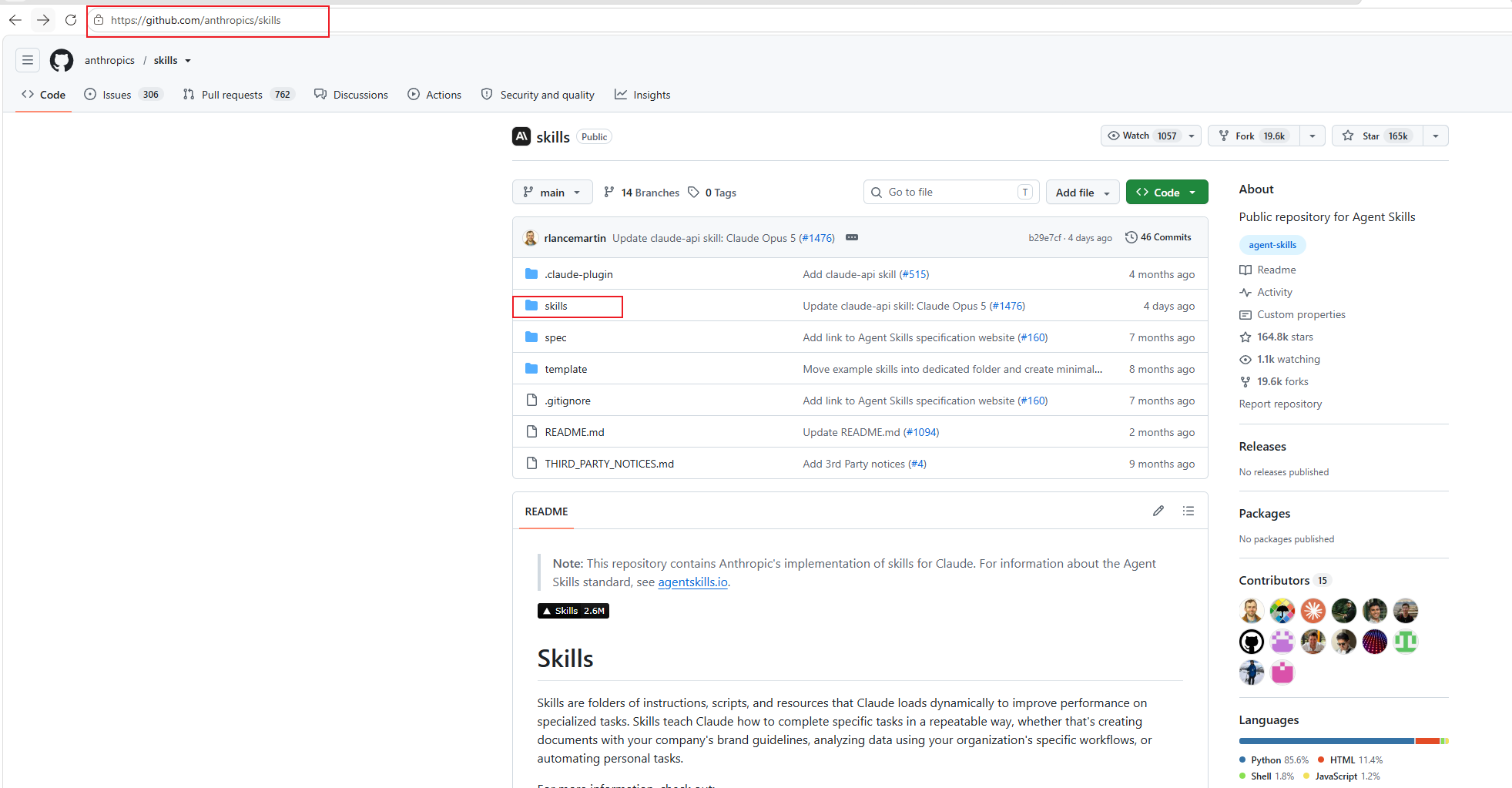Click Report repository
The width and height of the screenshot is (1512, 788).
tap(1280, 404)
